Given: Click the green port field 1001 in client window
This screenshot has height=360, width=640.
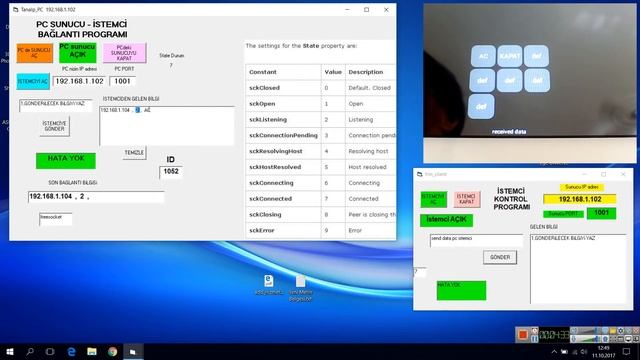Looking at the screenshot, I should pos(601,213).
